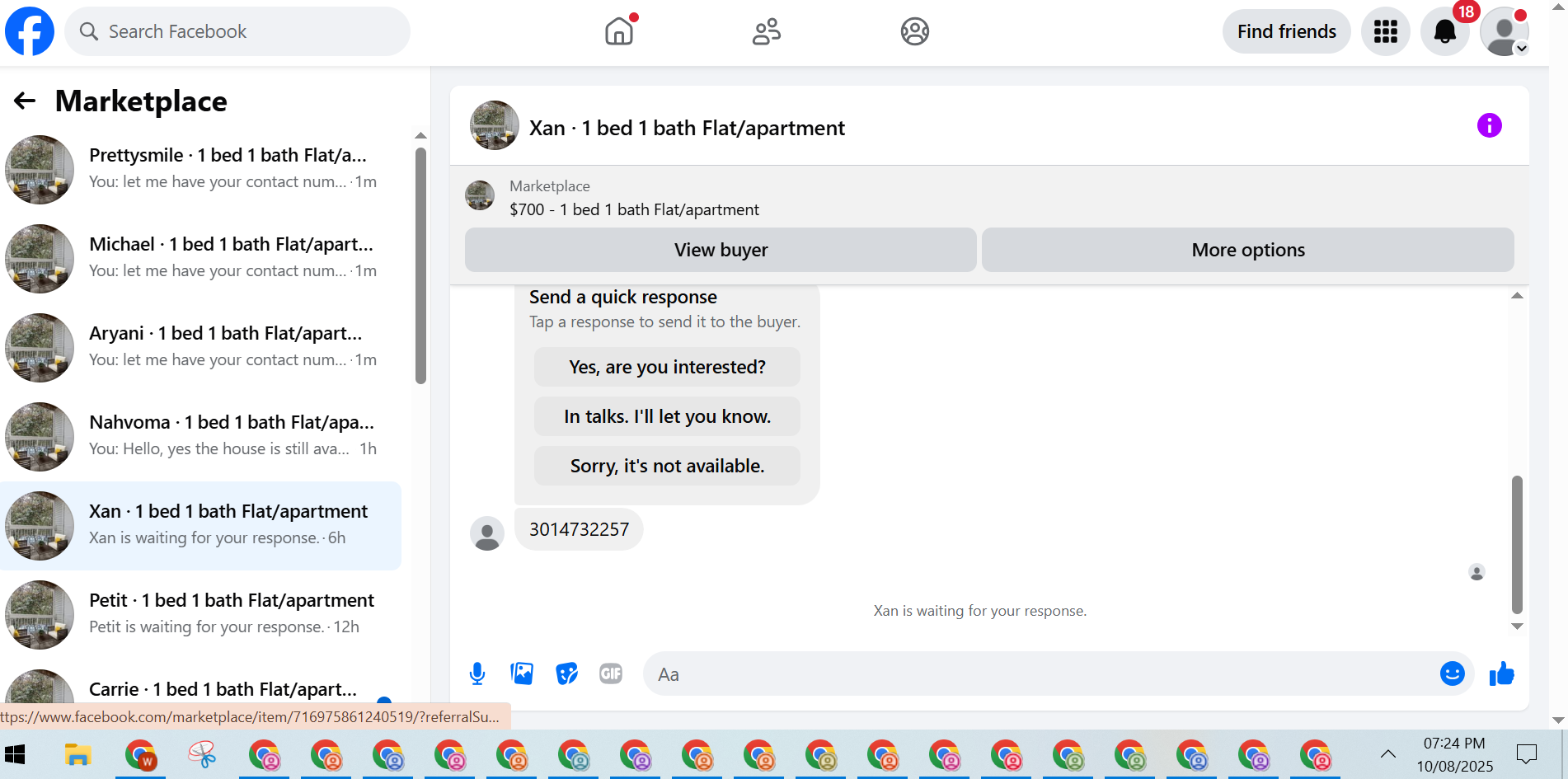Click chat scroll-down arrow

(x=1517, y=626)
